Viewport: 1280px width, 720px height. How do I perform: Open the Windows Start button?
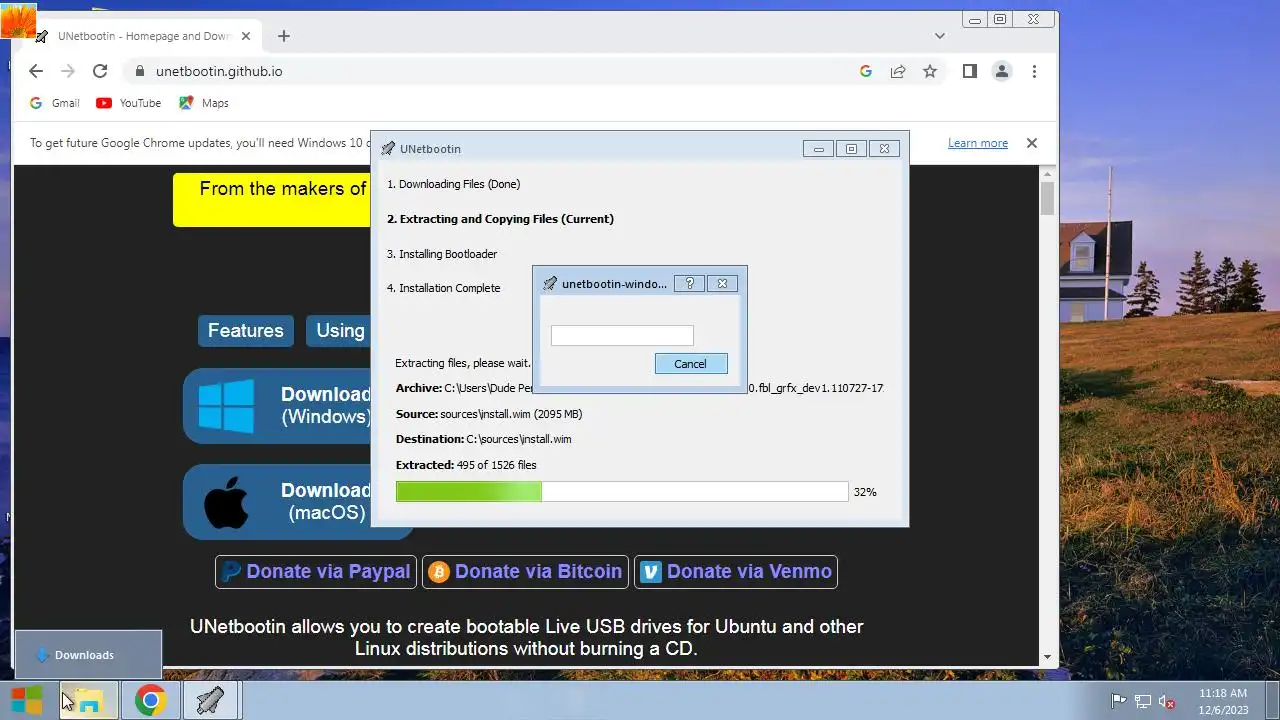[x=27, y=700]
